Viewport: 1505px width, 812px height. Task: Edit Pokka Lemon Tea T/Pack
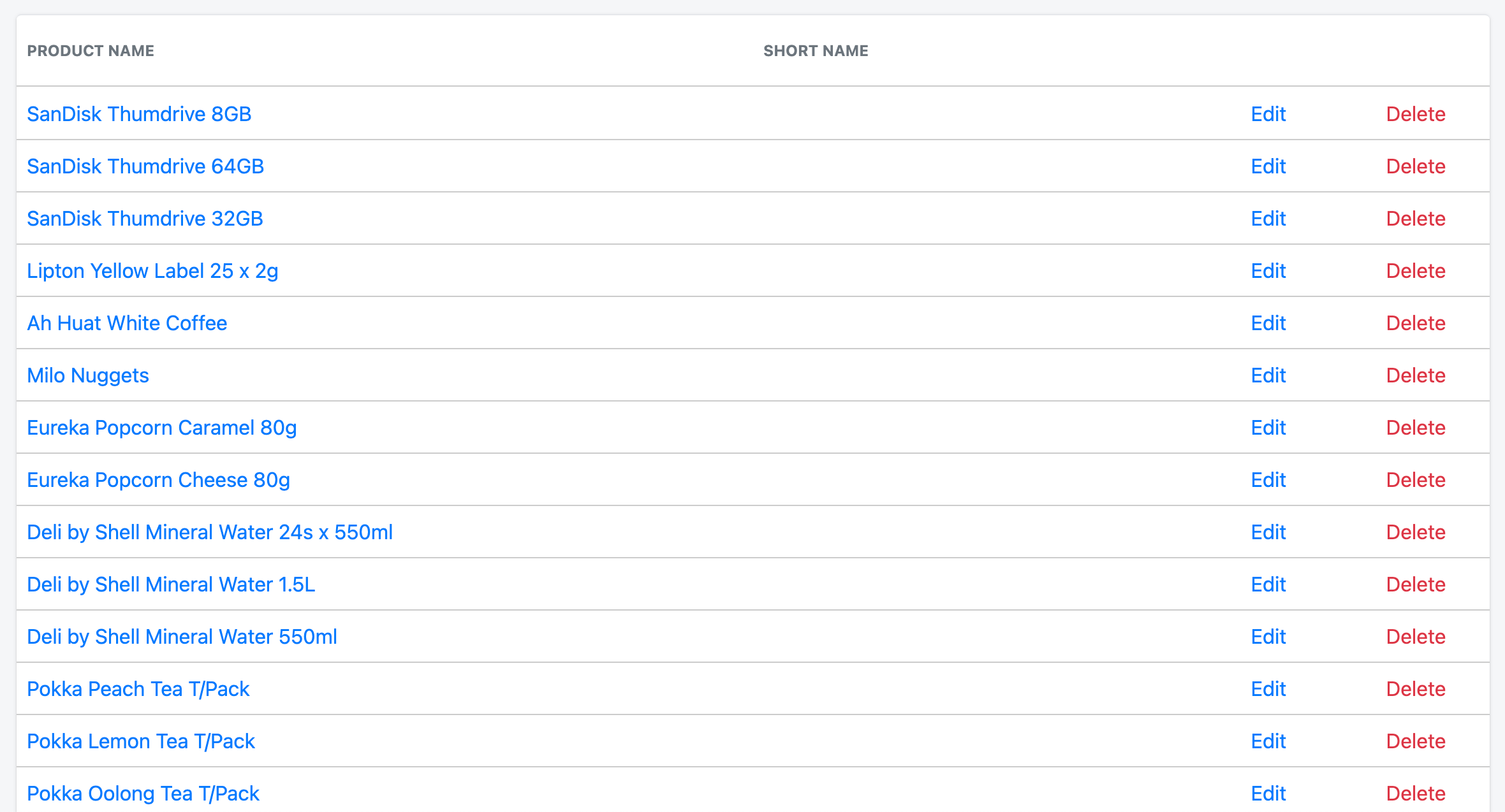point(1268,741)
